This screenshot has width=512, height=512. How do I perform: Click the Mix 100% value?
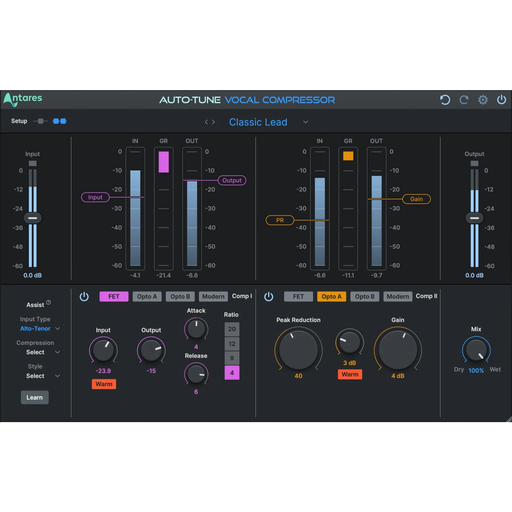476,370
